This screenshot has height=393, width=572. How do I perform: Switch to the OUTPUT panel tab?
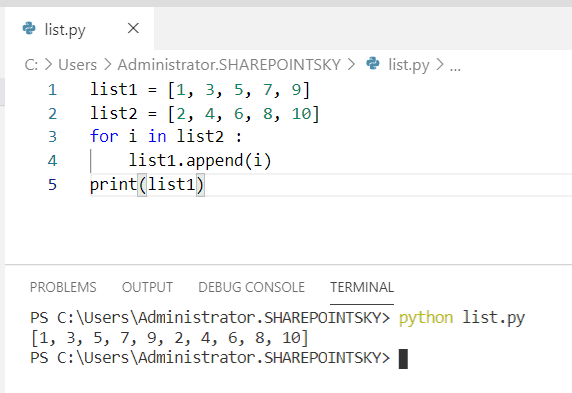147,287
